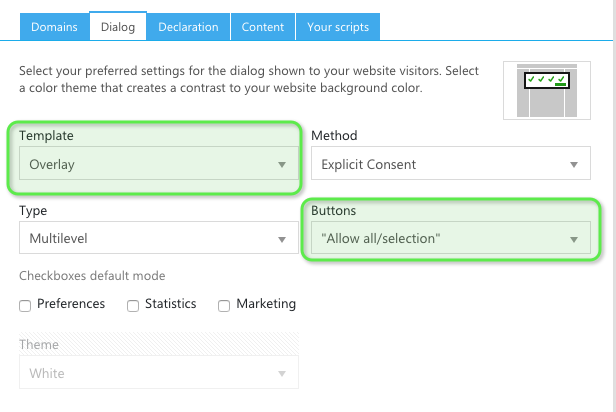
Task: Switch to the Domains tab
Action: click(54, 27)
